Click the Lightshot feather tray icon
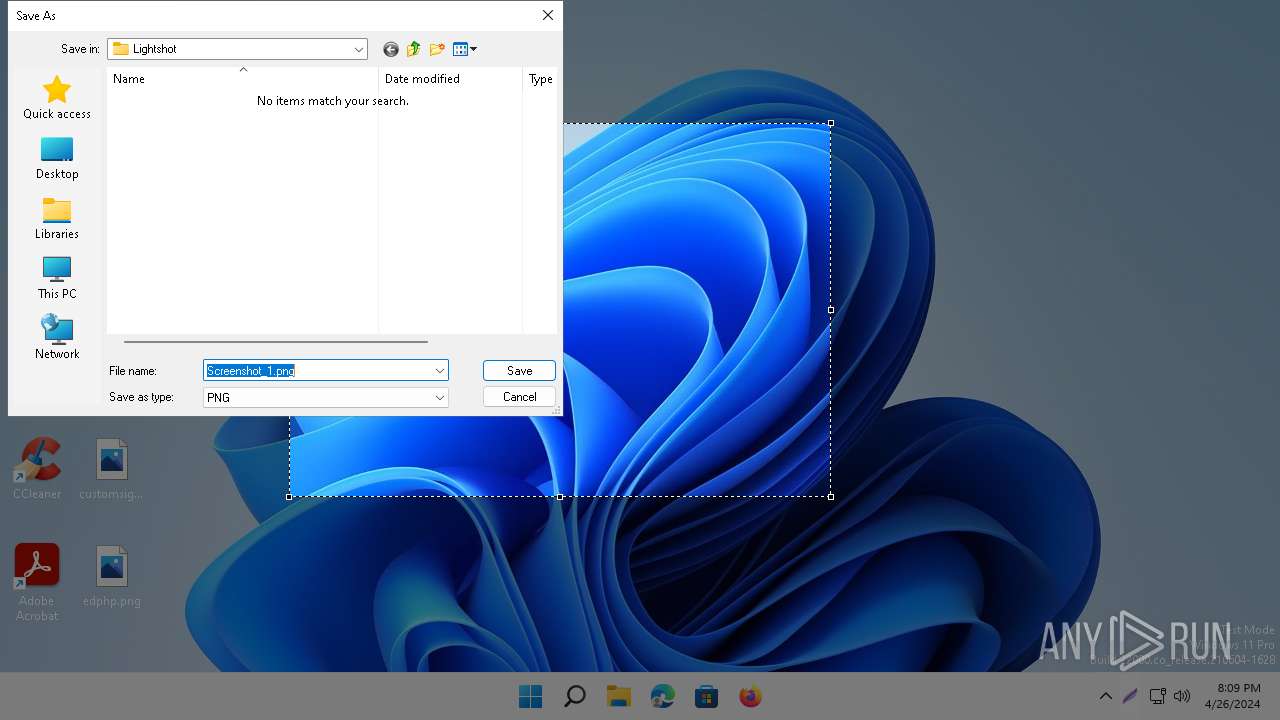 (x=1130, y=696)
